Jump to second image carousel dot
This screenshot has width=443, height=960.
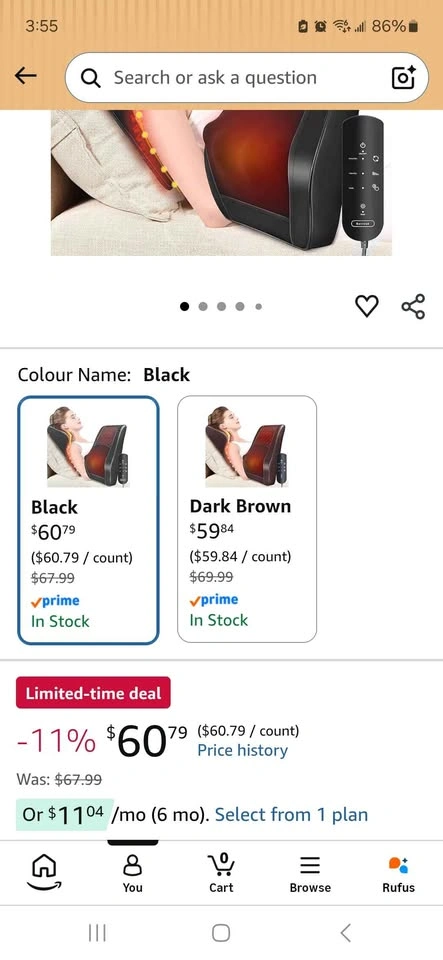[x=203, y=306]
